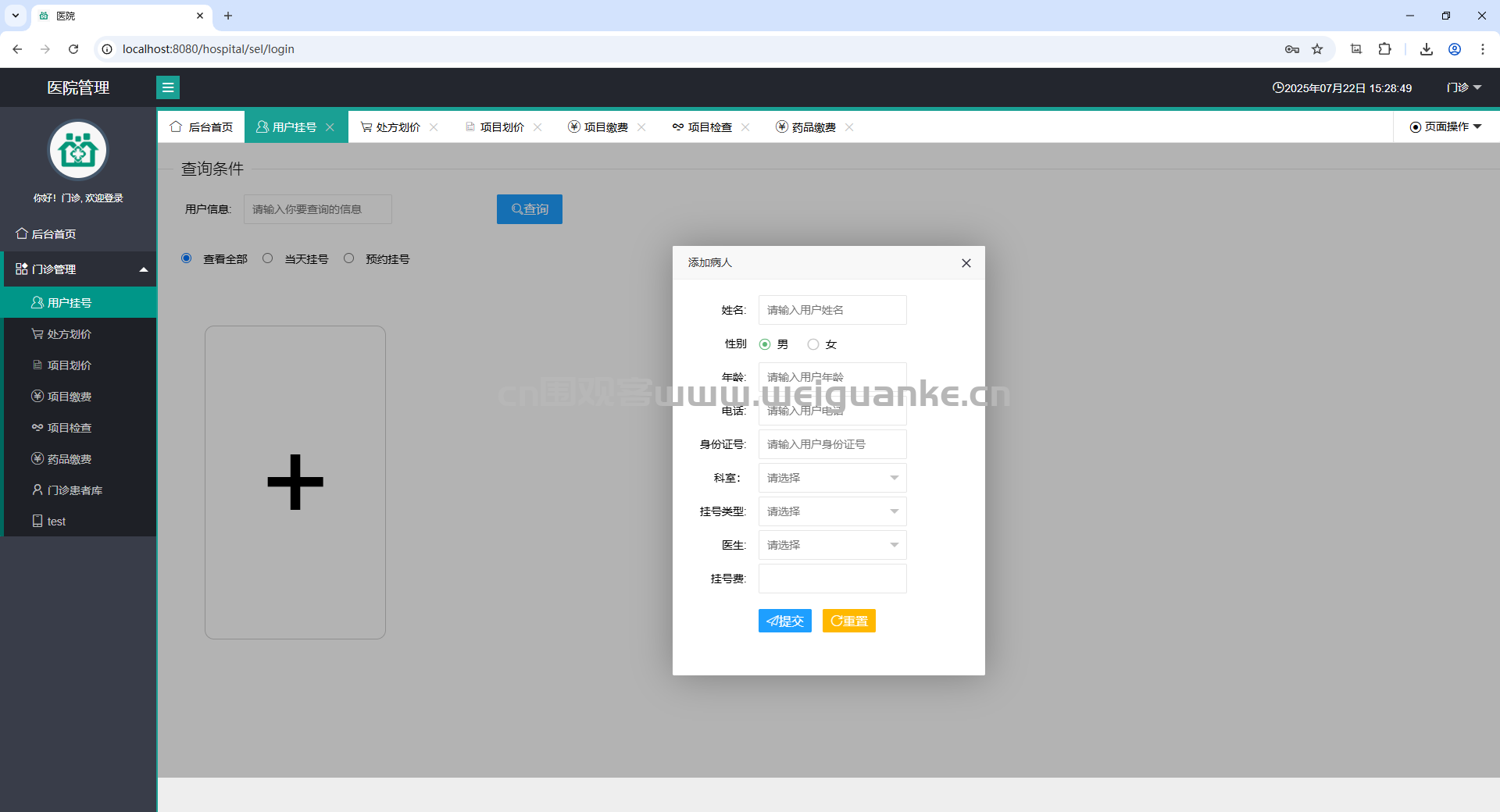Open 项目缴费 in the sidebar

coord(80,397)
